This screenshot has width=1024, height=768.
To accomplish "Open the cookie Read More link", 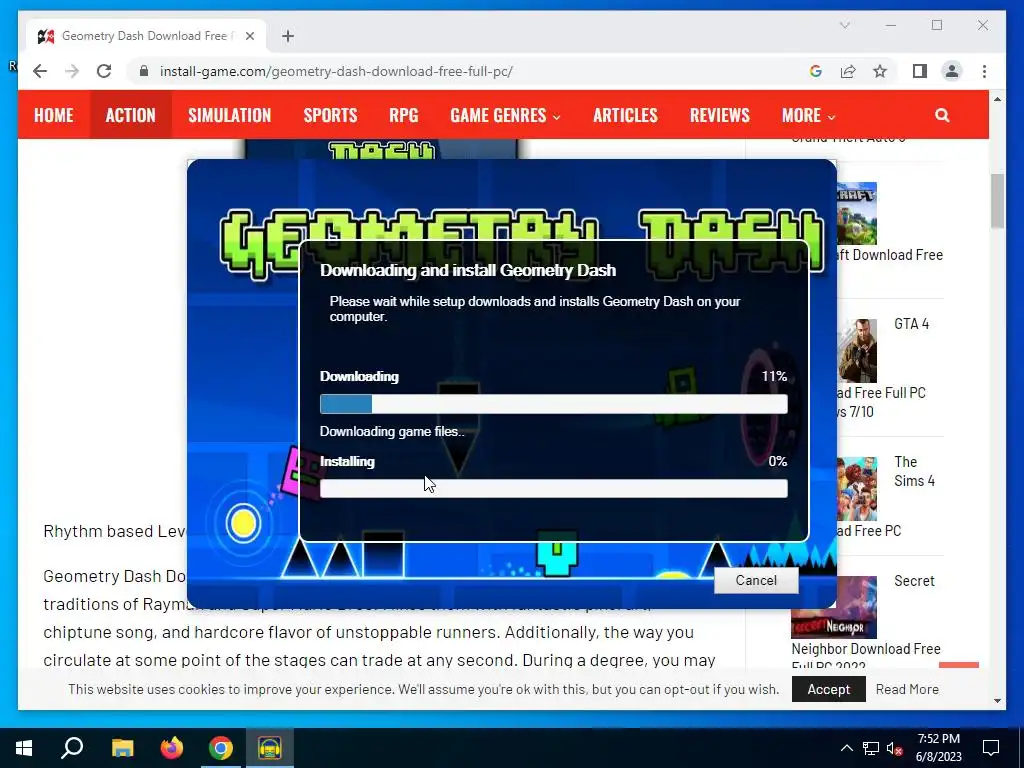I will 907,689.
